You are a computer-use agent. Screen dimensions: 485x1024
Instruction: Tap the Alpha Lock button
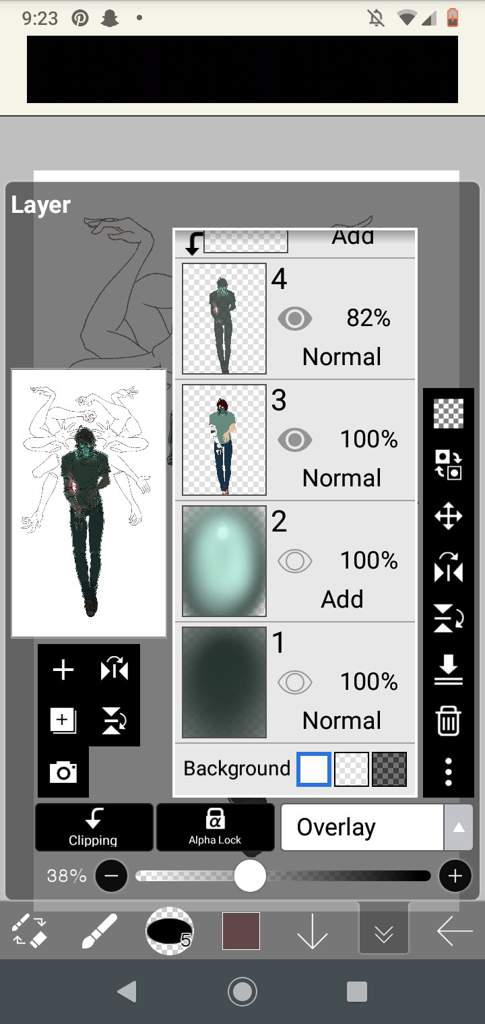coord(215,827)
